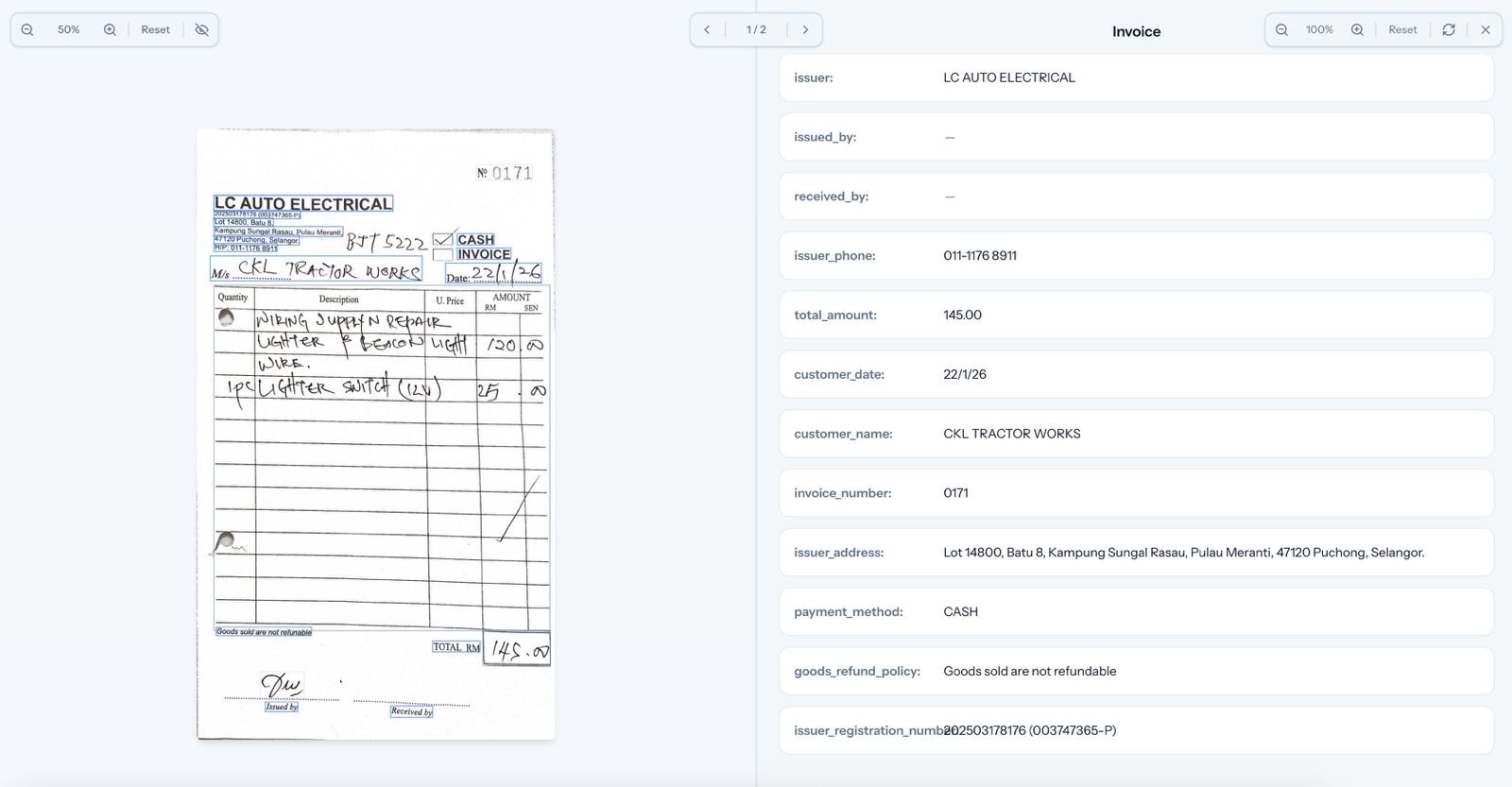
Task: Zoom out the Invoice panel
Action: [x=1281, y=29]
